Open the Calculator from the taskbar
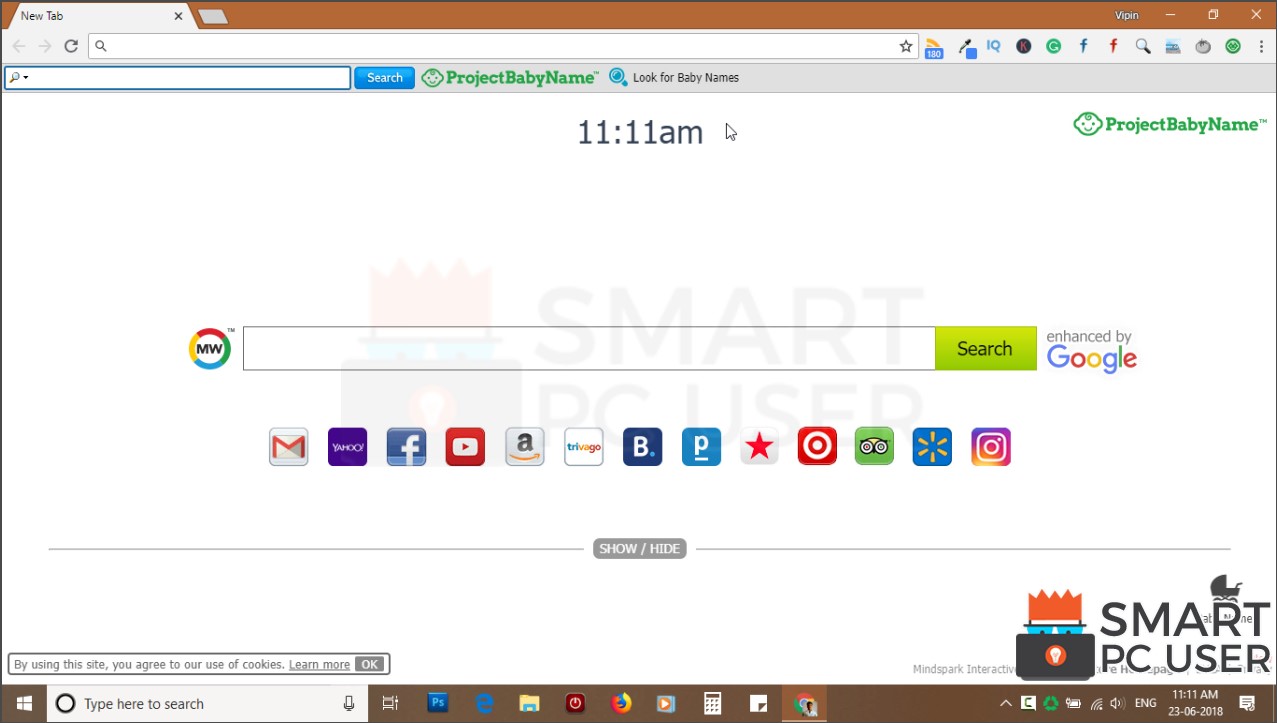This screenshot has width=1277, height=723. point(713,703)
